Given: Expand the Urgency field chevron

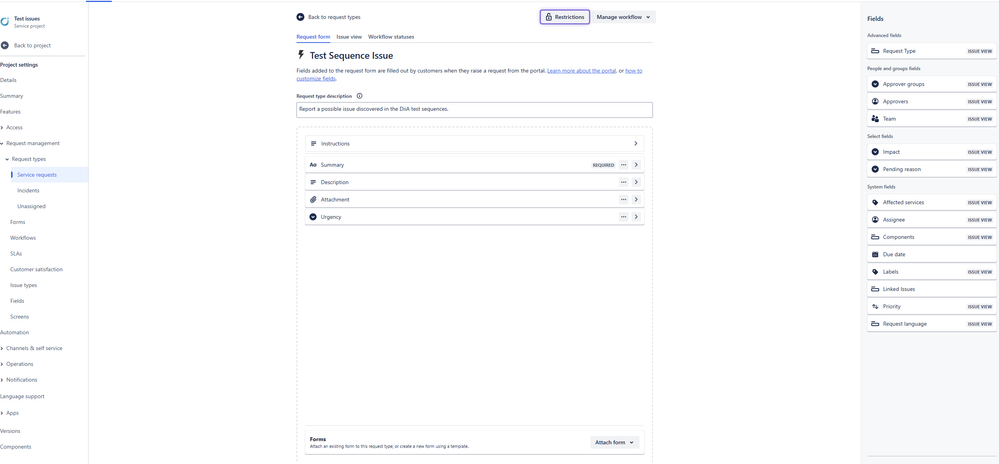Looking at the screenshot, I should (x=636, y=217).
